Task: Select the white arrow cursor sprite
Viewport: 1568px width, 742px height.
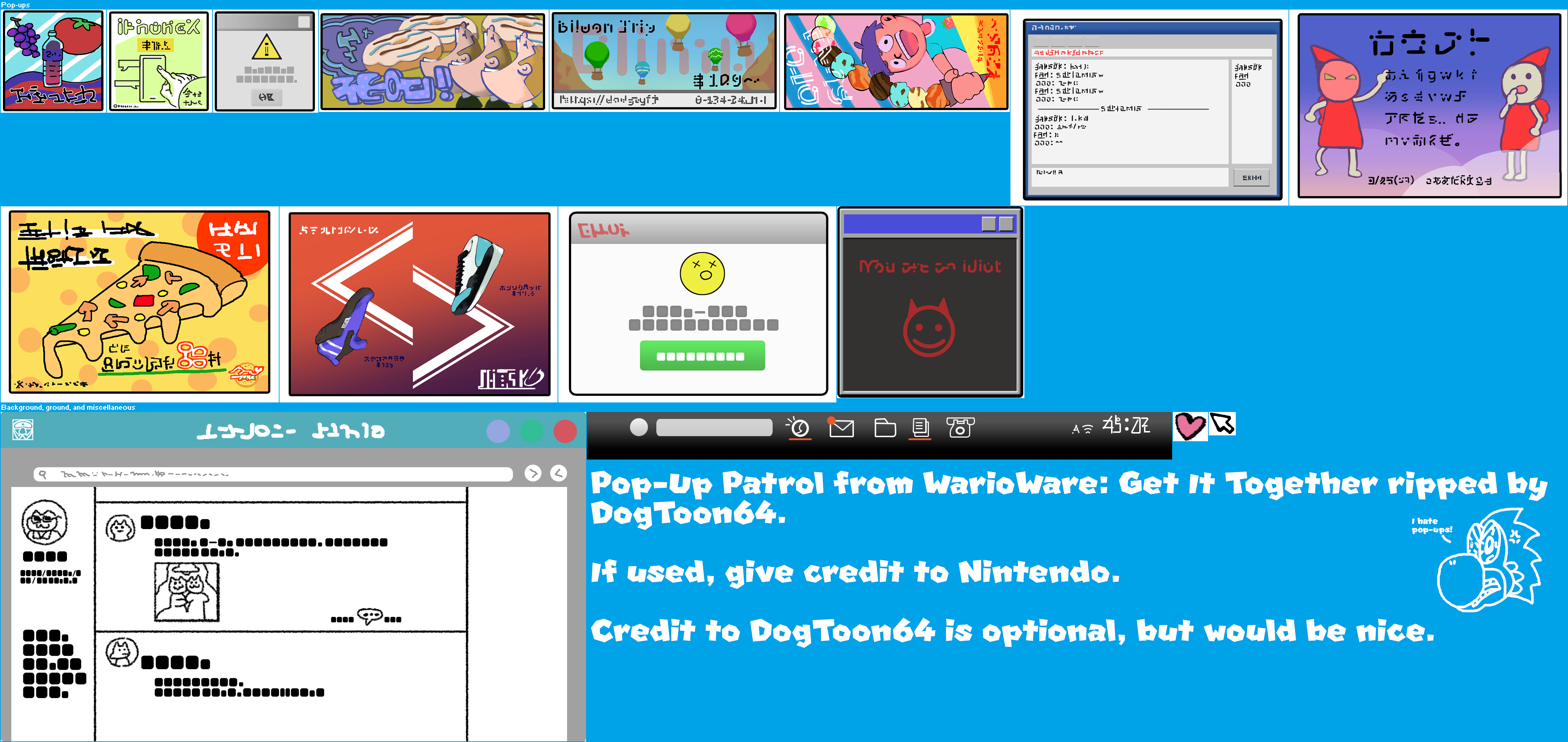Action: 1222,423
